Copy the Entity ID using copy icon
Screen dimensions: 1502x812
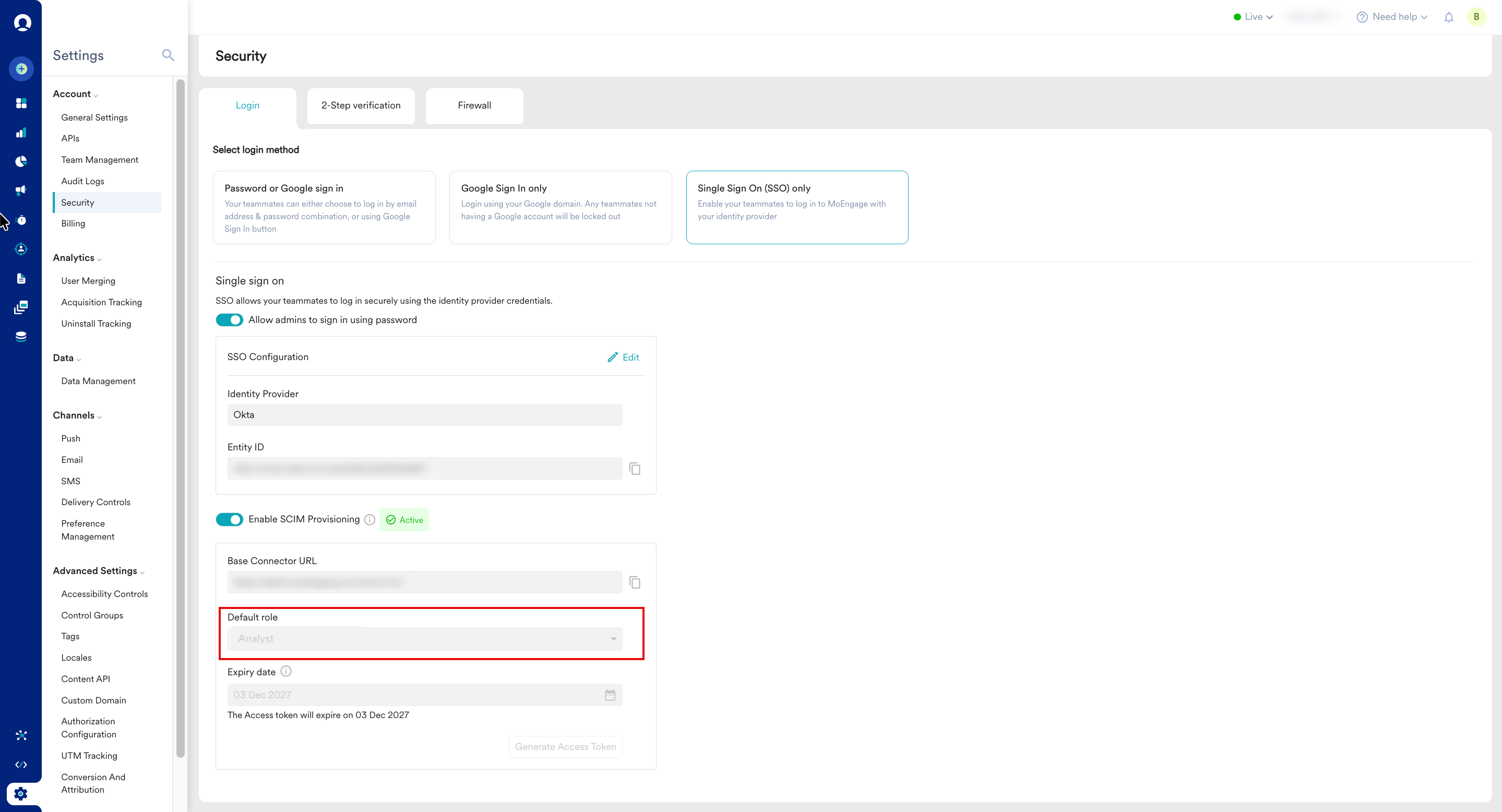(635, 469)
